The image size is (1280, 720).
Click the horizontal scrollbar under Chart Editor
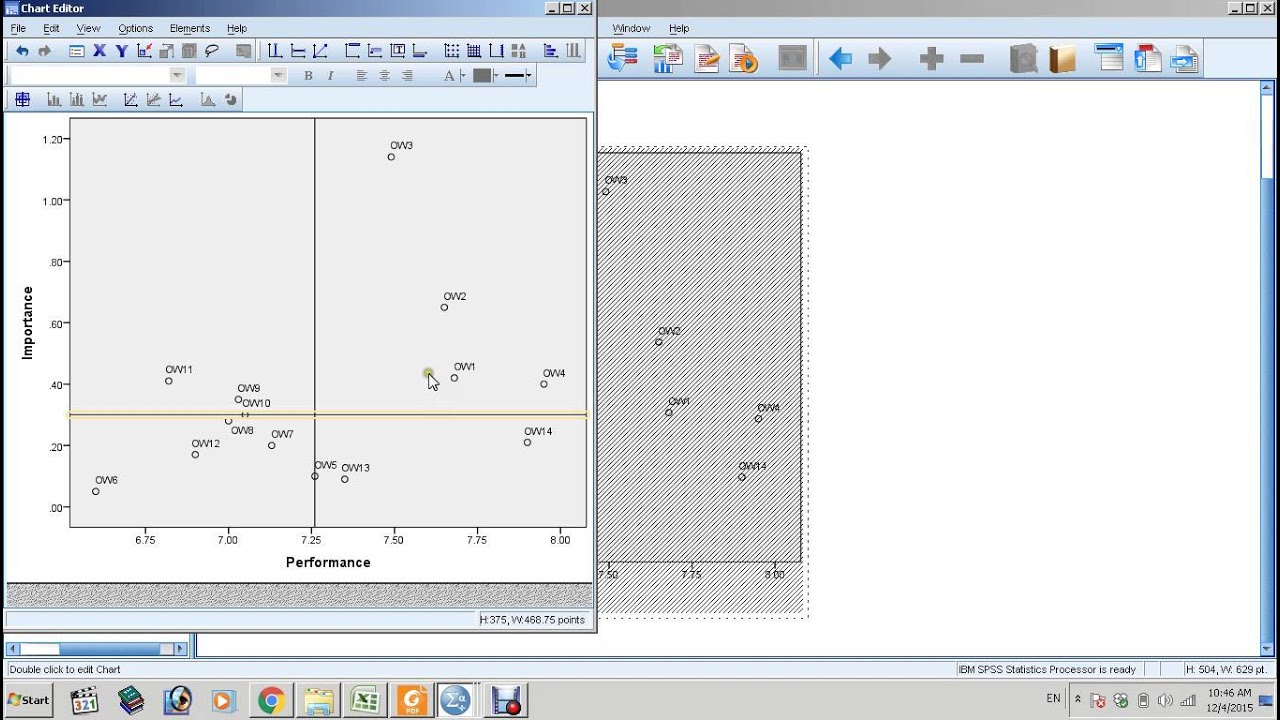[97, 649]
